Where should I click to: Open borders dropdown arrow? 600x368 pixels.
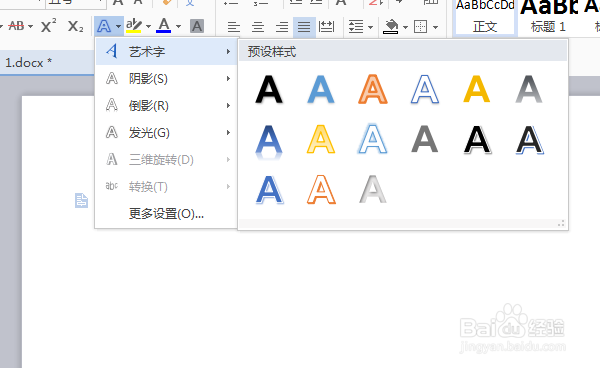[x=435, y=28]
